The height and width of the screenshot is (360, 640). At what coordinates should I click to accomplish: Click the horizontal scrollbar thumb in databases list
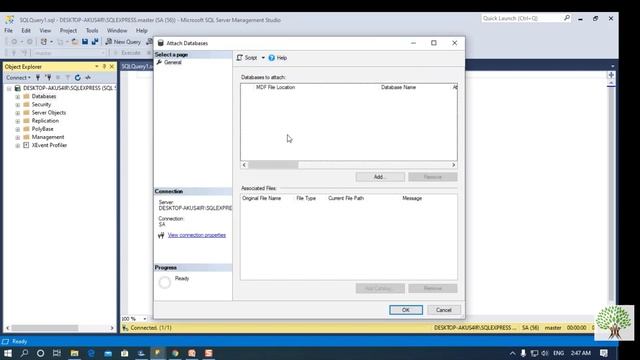(x=273, y=165)
